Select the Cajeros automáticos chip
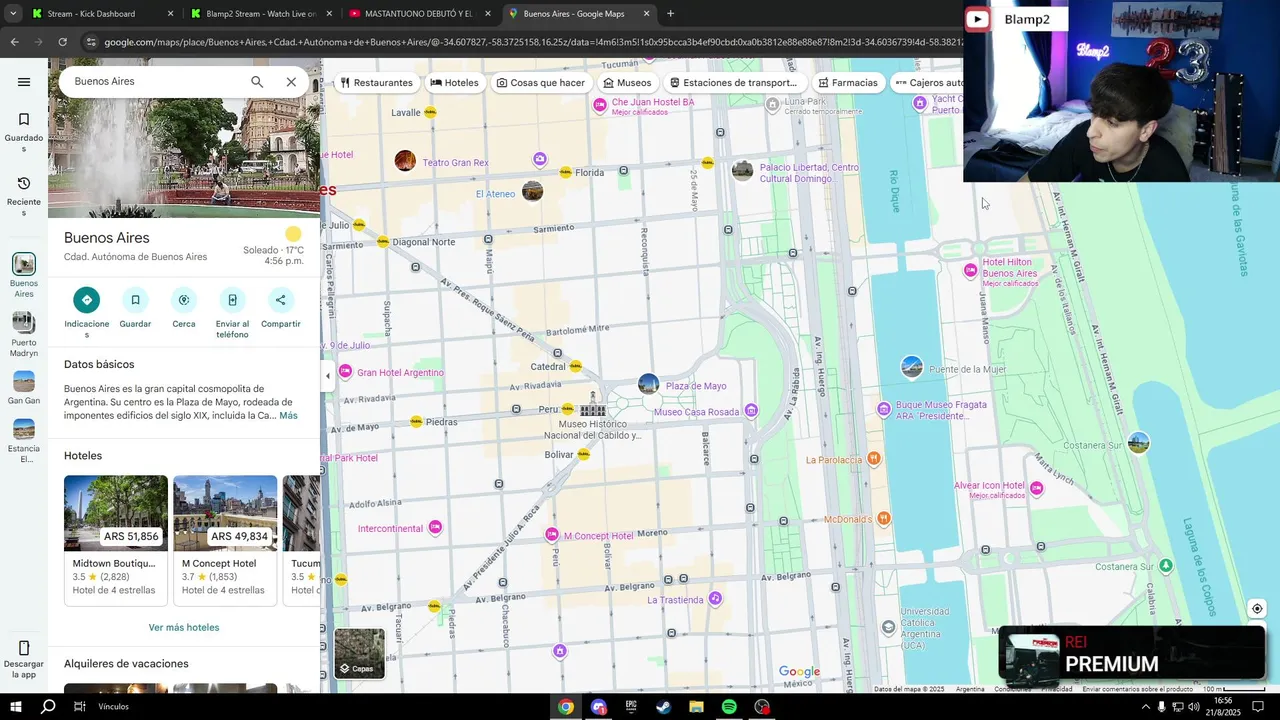This screenshot has height=720, width=1280. tap(928, 83)
